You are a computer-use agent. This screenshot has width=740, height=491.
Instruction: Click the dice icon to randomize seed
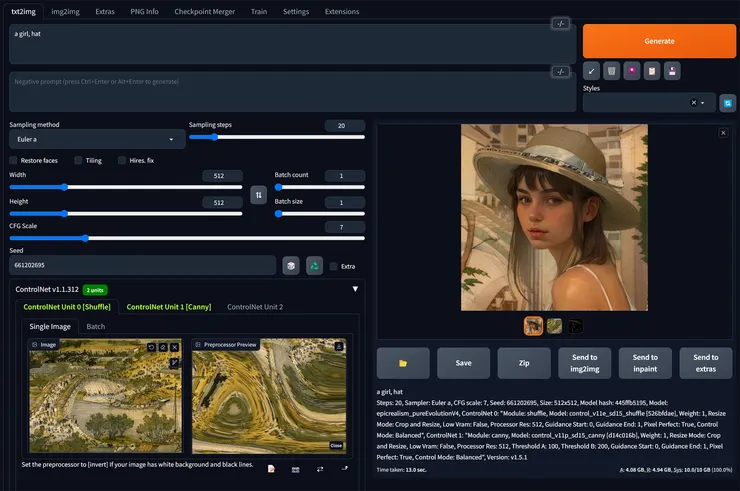click(290, 265)
